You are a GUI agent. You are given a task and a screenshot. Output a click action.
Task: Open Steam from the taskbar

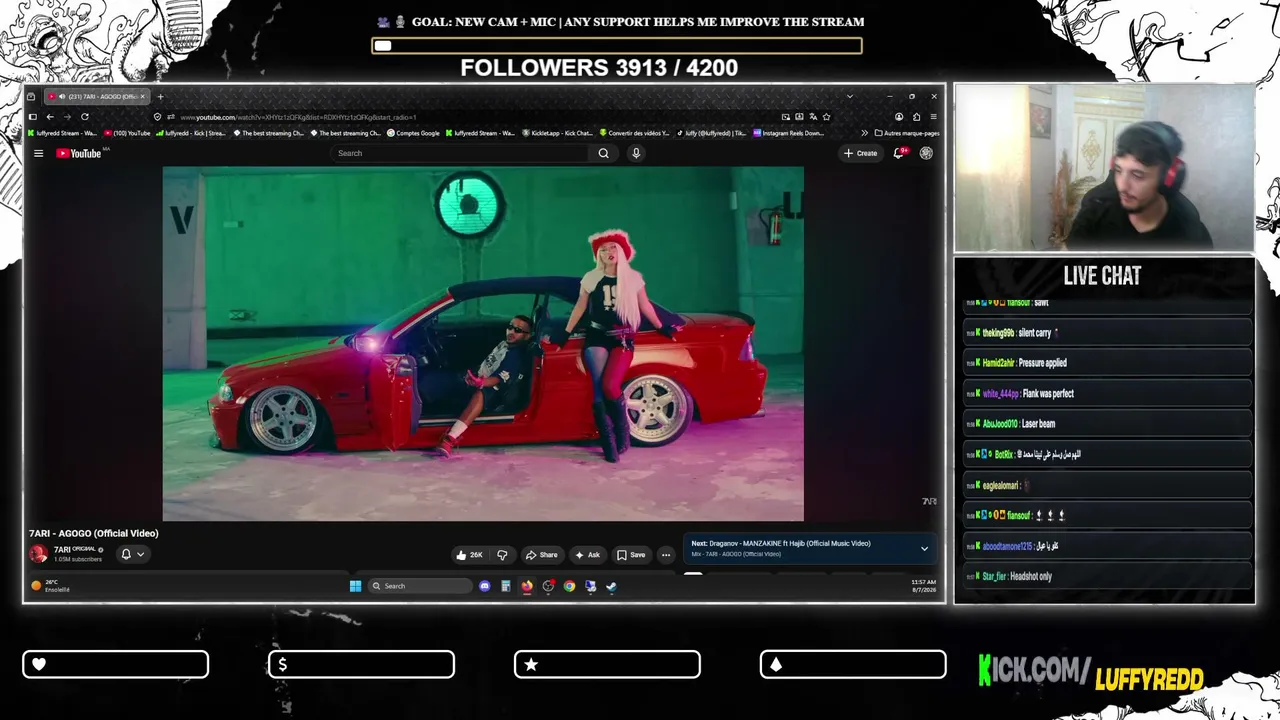(611, 586)
